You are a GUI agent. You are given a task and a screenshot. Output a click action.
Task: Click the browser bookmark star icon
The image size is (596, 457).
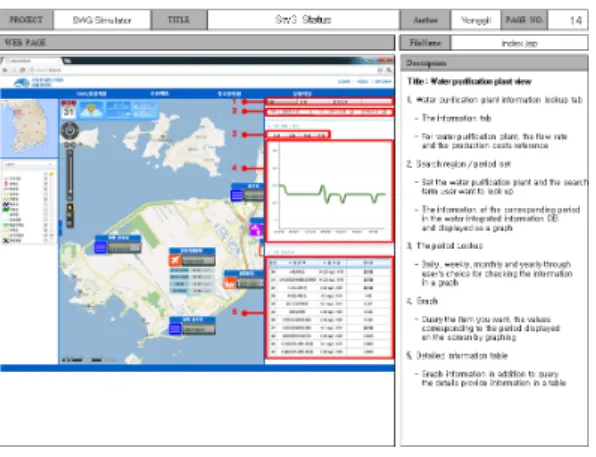click(380, 70)
